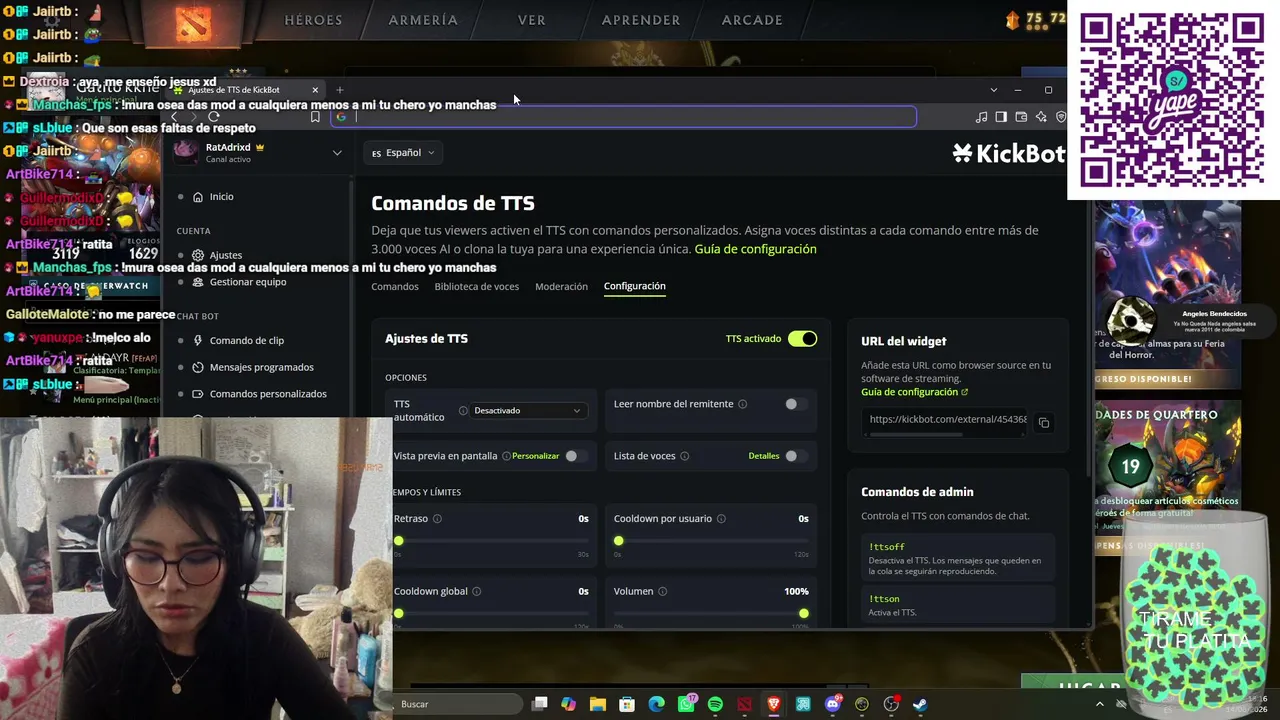The height and width of the screenshot is (720, 1280).
Task: Click the info icon next to Lista de voces
Action: pyautogui.click(x=684, y=456)
